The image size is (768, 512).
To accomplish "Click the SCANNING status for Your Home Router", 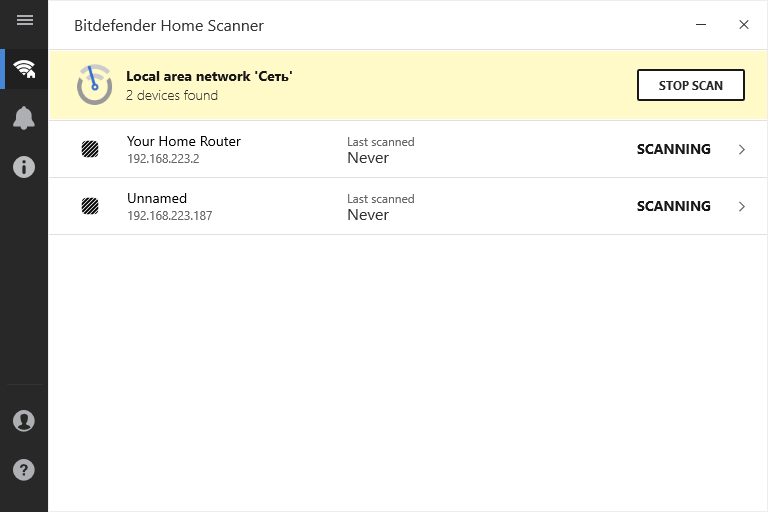I will (674, 149).
